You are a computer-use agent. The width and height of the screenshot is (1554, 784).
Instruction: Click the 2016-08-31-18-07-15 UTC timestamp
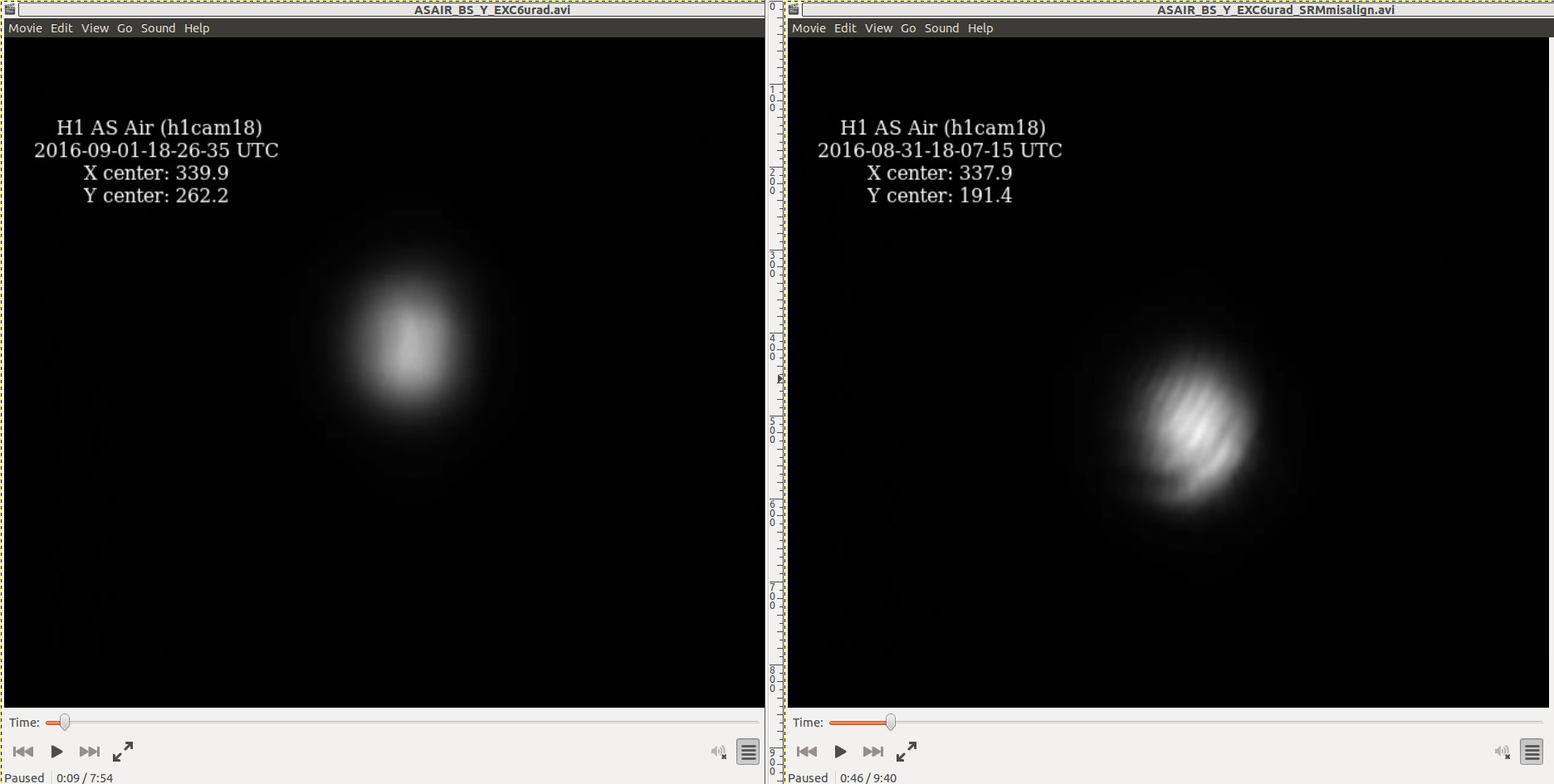point(940,150)
